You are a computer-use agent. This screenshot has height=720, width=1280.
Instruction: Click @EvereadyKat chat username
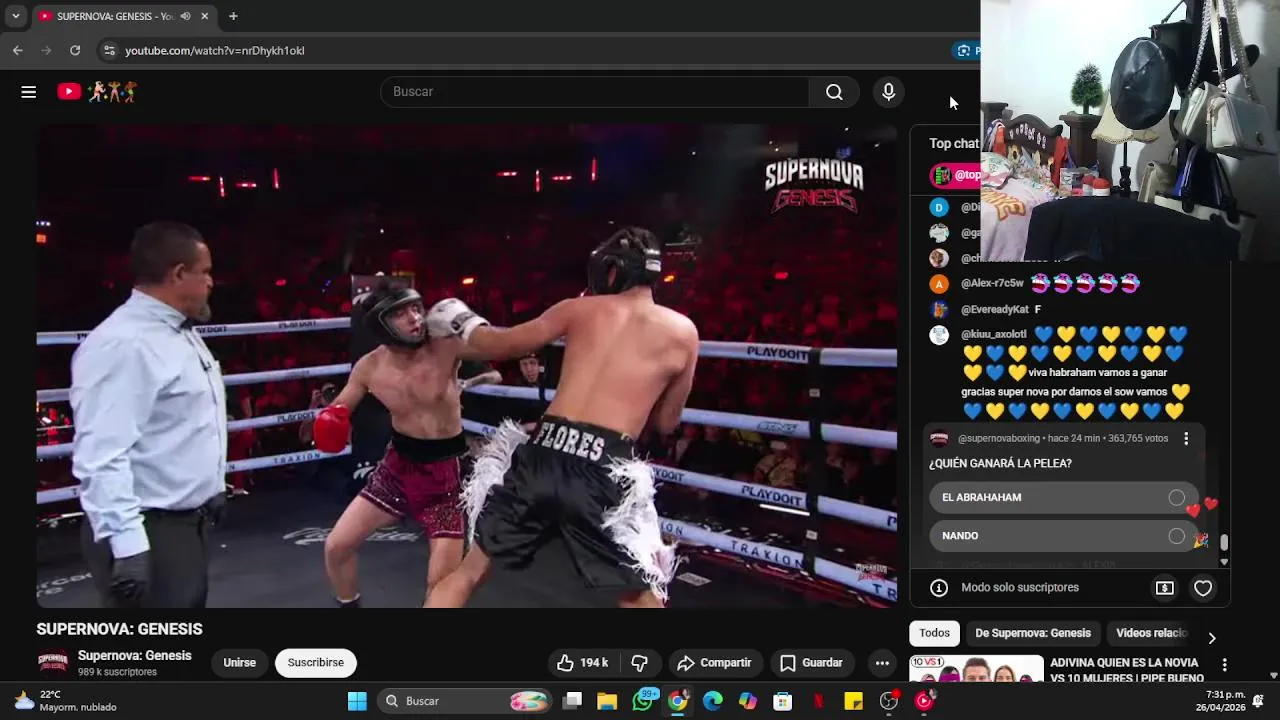pos(995,310)
